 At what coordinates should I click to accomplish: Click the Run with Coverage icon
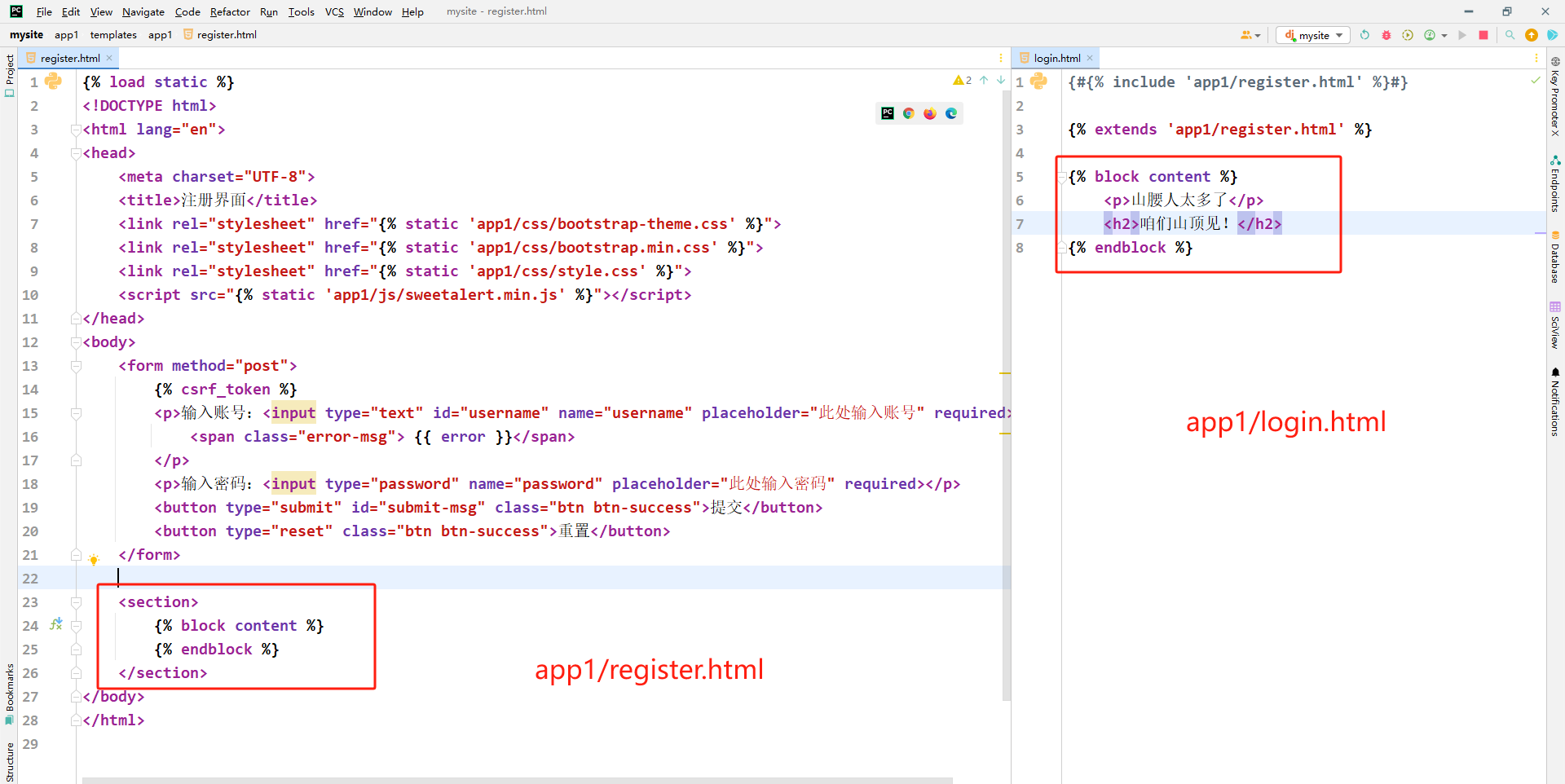[x=1408, y=35]
